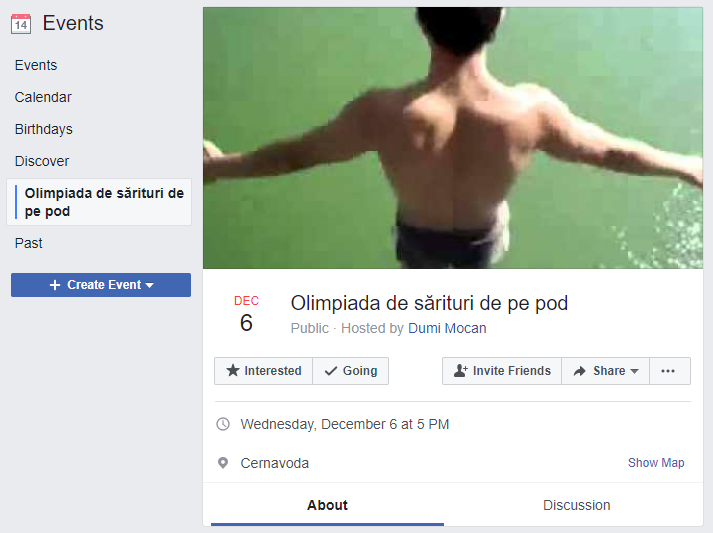Open Dumi Mocan's host profile link
The height and width of the screenshot is (533, 713).
pyautogui.click(x=447, y=328)
